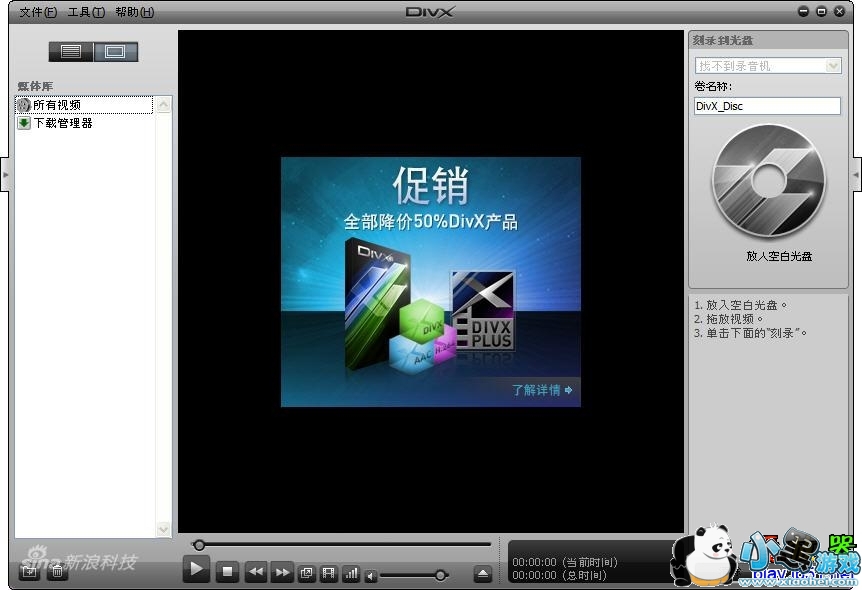Click the add-to-library icon at bottom left

[30, 571]
